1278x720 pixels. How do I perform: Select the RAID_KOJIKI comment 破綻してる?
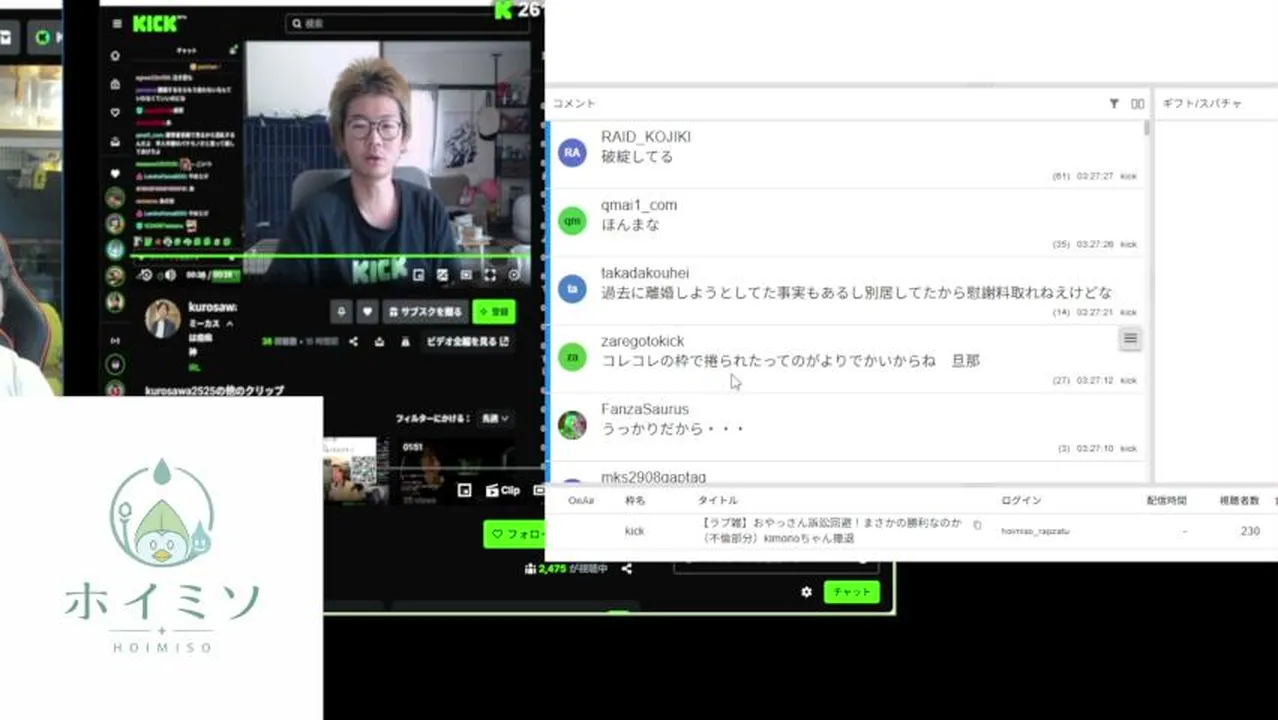click(637, 157)
